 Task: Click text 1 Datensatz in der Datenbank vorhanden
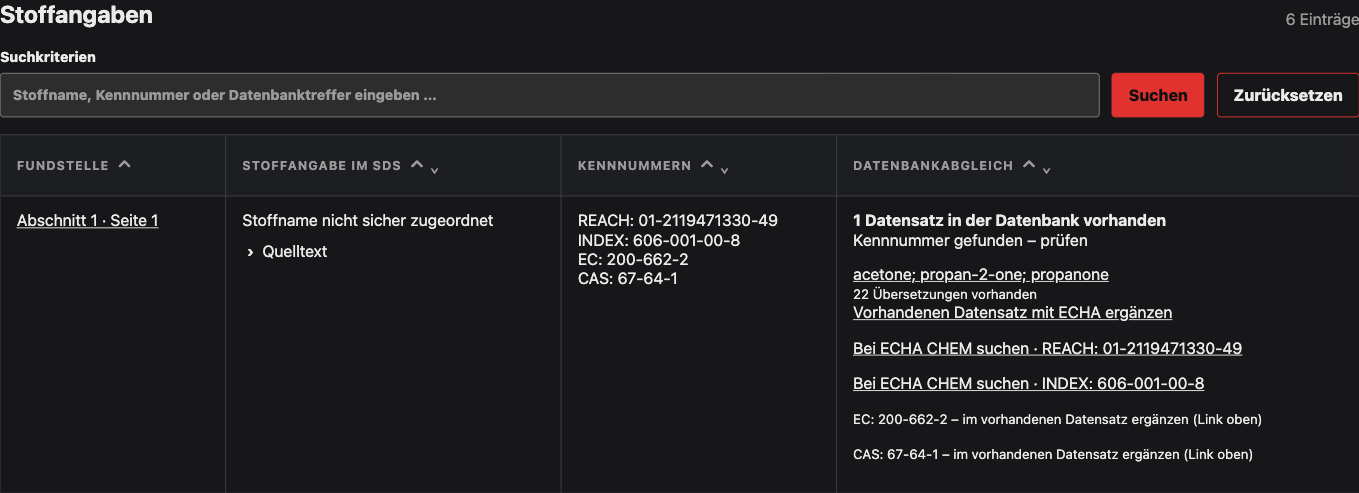(1009, 221)
